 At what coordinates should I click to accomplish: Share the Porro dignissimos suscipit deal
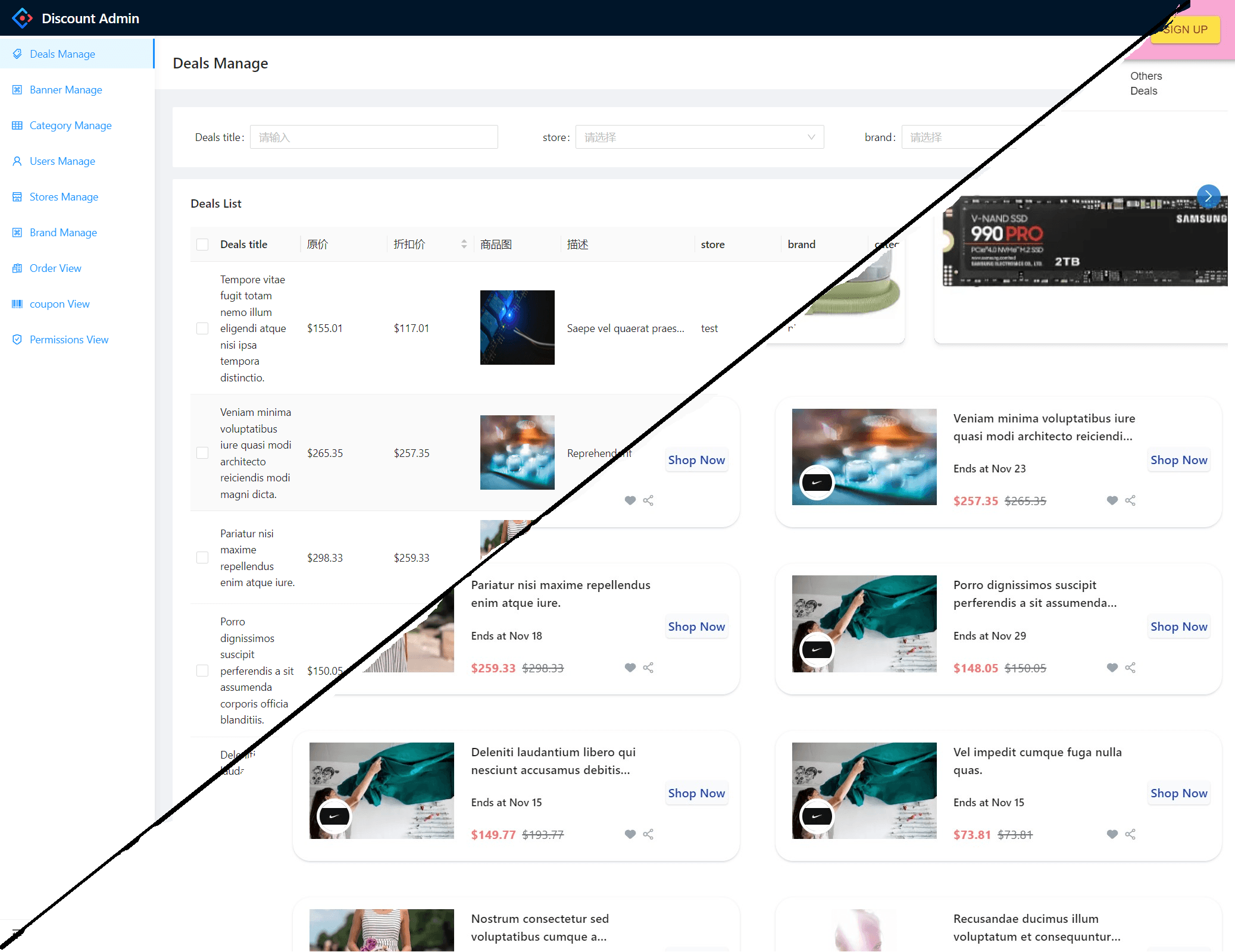1130,668
